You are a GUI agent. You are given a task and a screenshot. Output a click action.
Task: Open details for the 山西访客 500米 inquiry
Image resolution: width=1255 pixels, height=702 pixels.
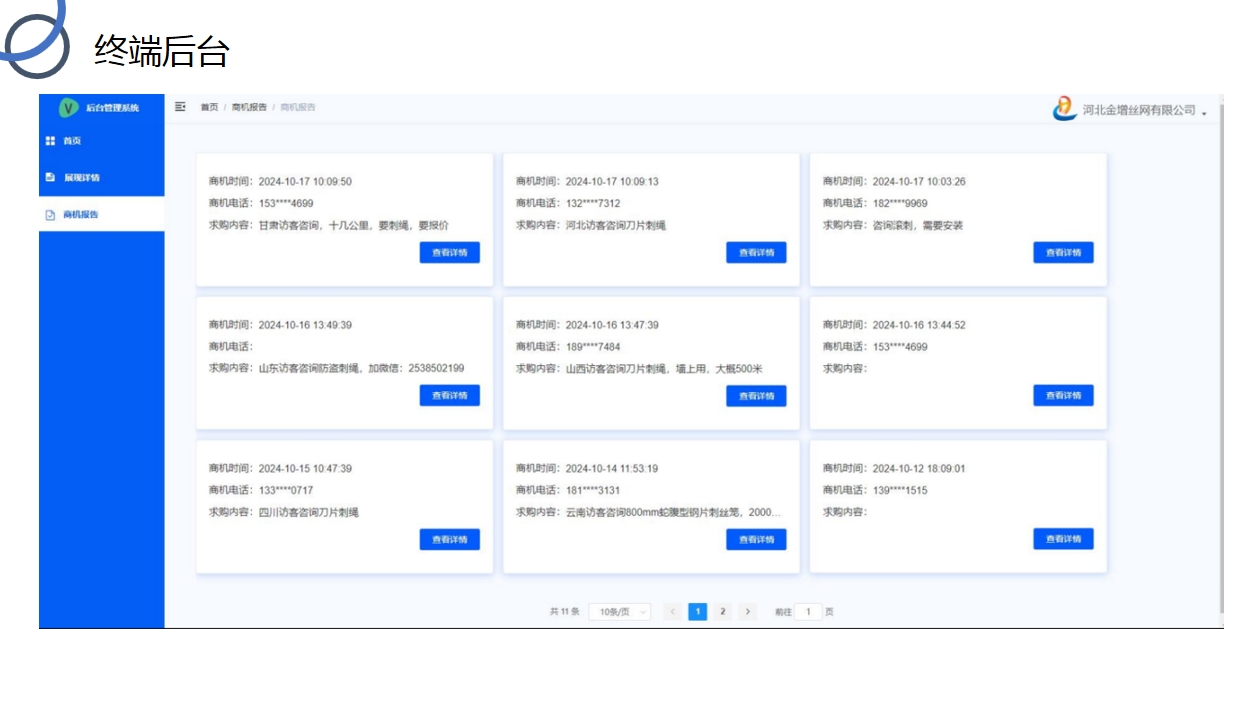tap(756, 396)
